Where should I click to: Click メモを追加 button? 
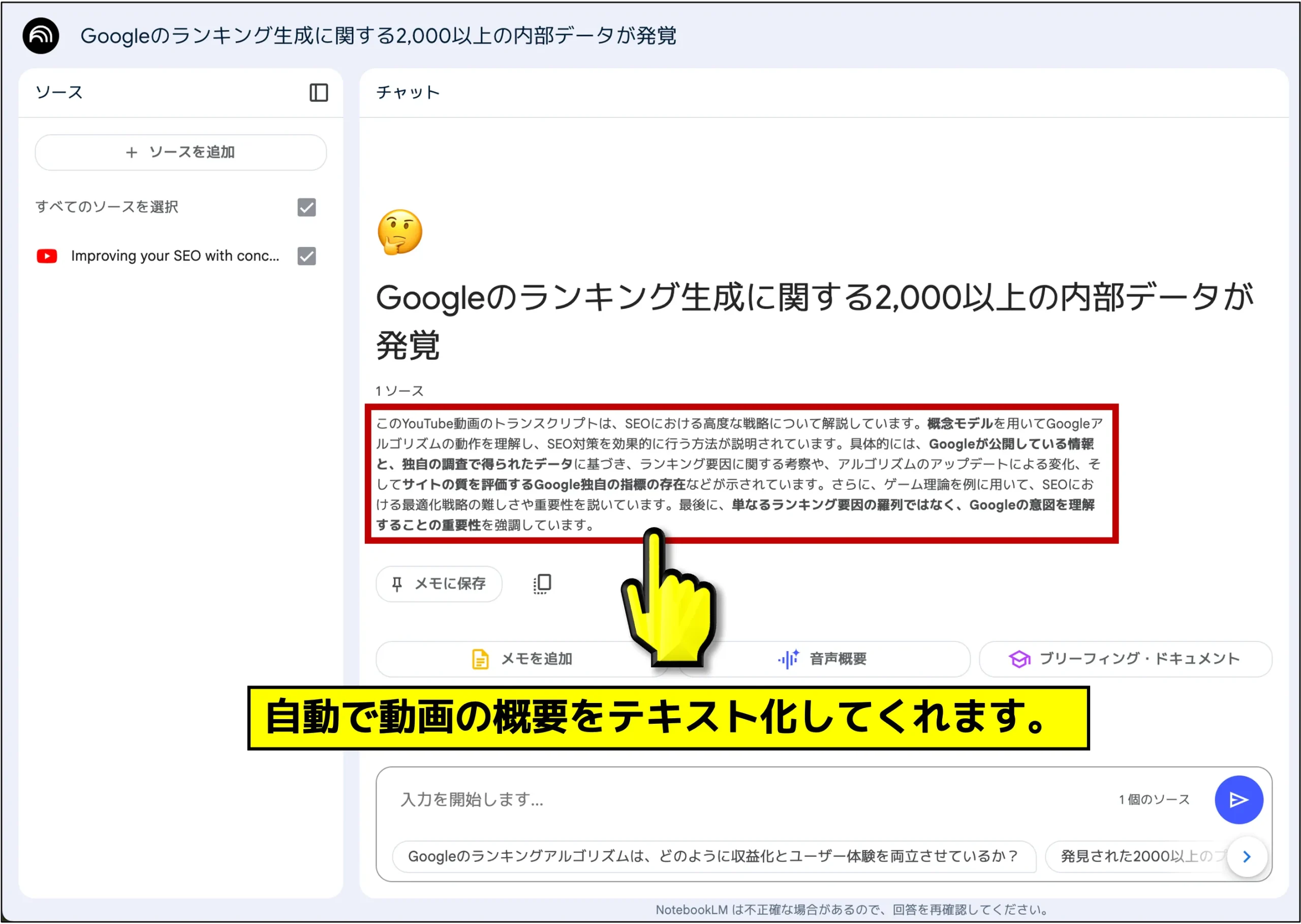coord(521,659)
